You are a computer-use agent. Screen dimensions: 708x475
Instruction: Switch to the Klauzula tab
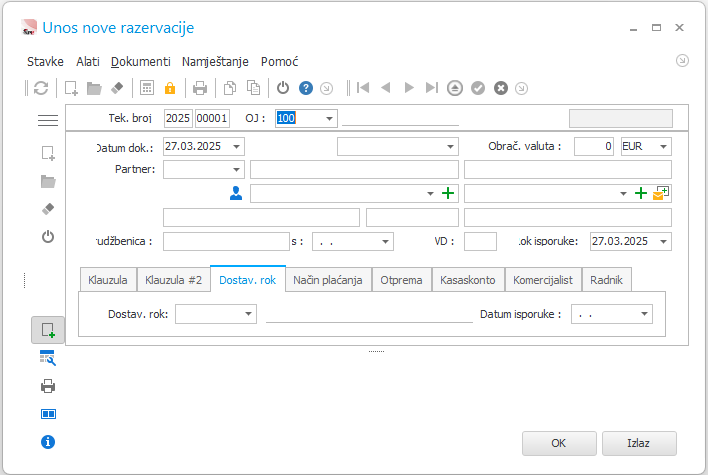[108, 280]
